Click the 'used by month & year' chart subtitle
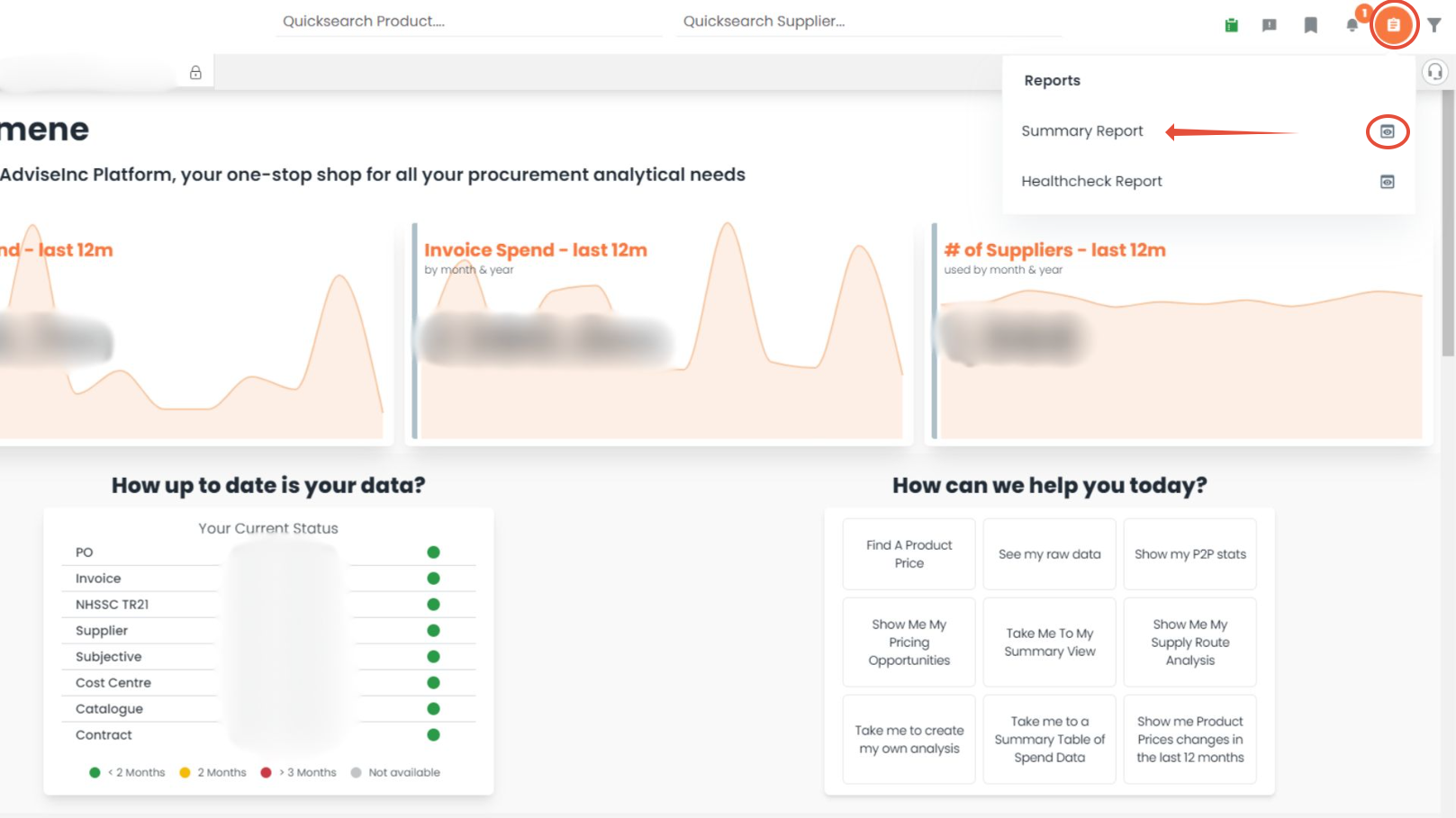Image resolution: width=1456 pixels, height=818 pixels. tap(1003, 270)
